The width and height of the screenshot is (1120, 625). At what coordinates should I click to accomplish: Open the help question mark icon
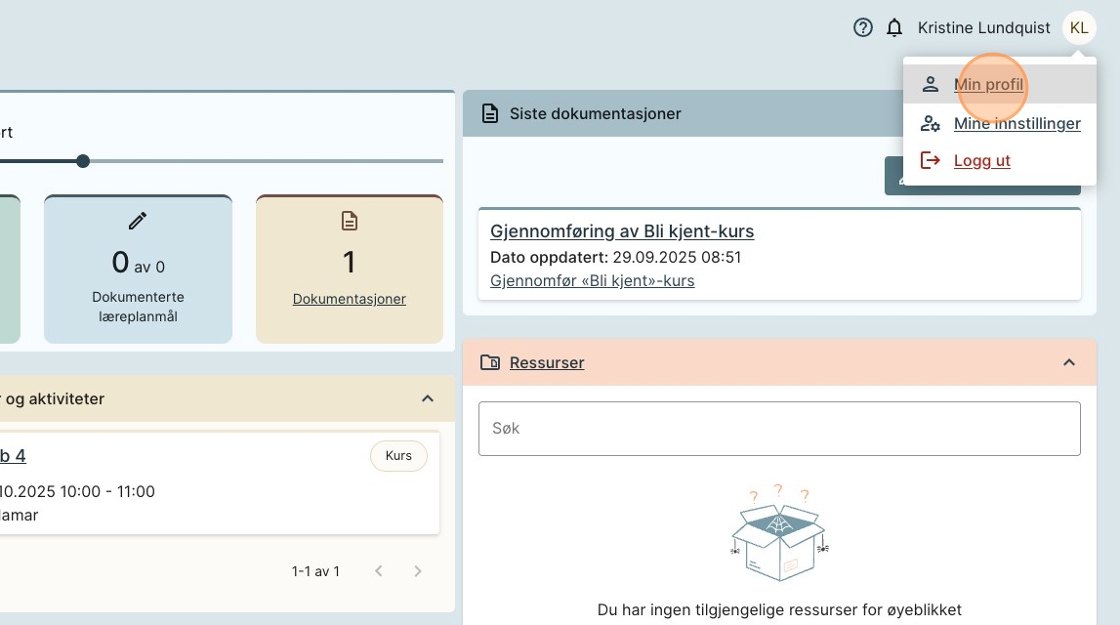click(x=863, y=28)
